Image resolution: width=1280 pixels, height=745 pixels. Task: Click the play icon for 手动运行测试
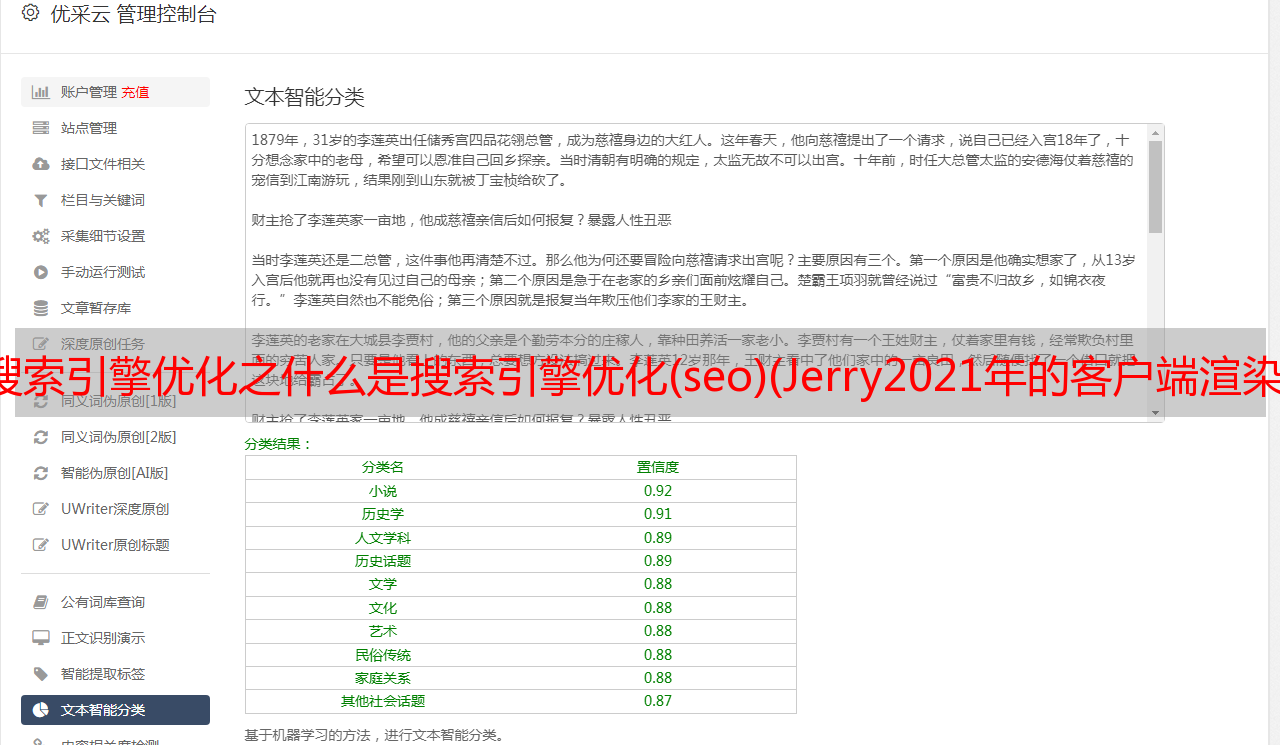click(41, 272)
